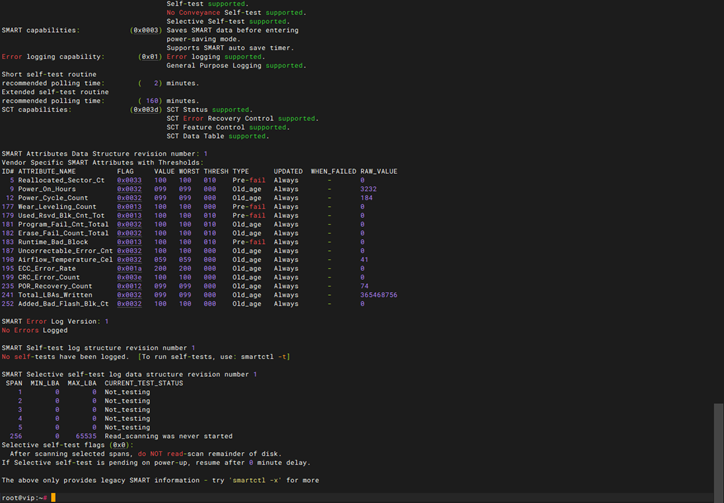Click the 'smartctl -t' command hint

(x=264, y=357)
